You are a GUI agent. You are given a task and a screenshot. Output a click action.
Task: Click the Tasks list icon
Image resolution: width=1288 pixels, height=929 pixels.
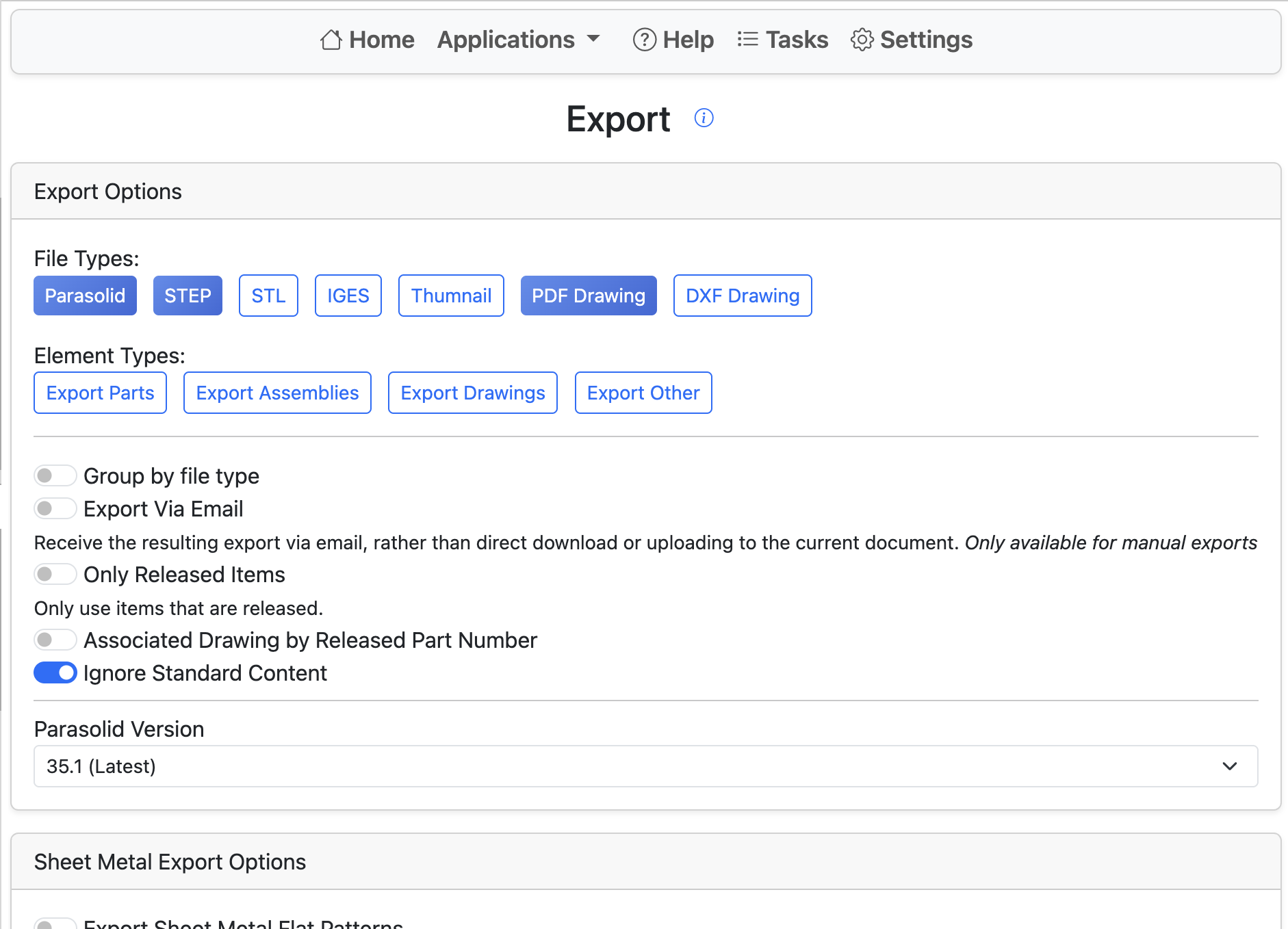[x=747, y=40]
